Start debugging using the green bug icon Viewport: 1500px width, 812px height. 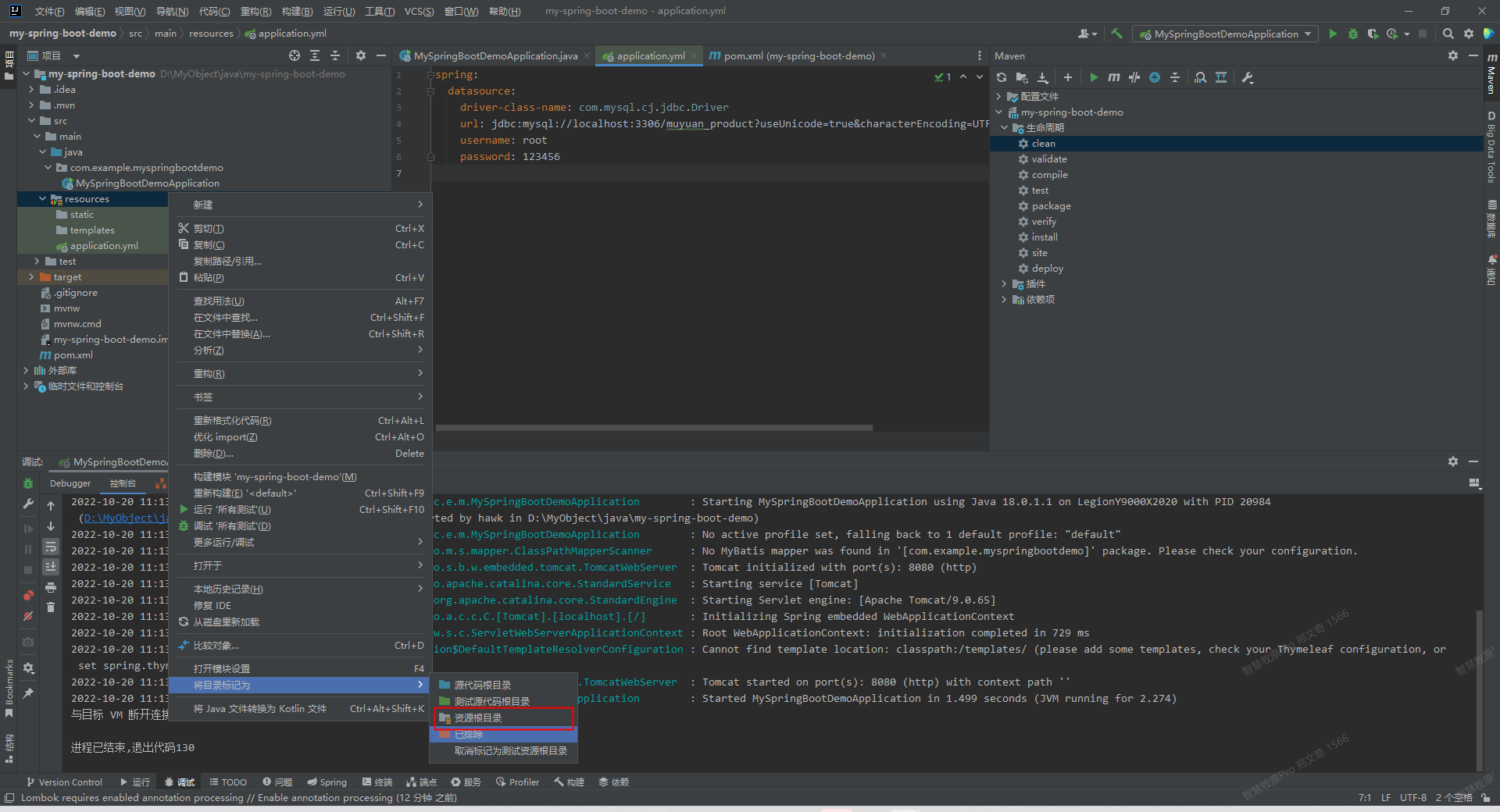pyautogui.click(x=1353, y=34)
